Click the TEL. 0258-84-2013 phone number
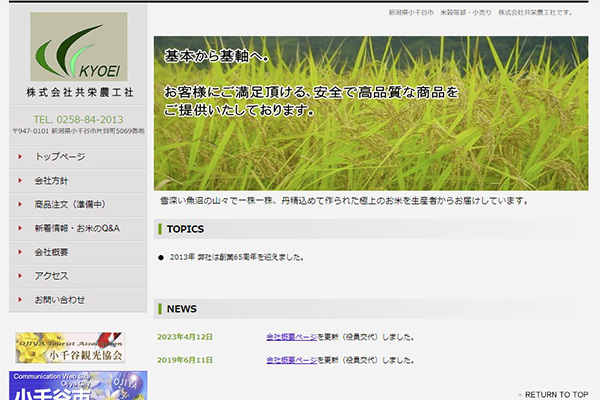Viewport: 600px width, 400px height. coord(78,119)
